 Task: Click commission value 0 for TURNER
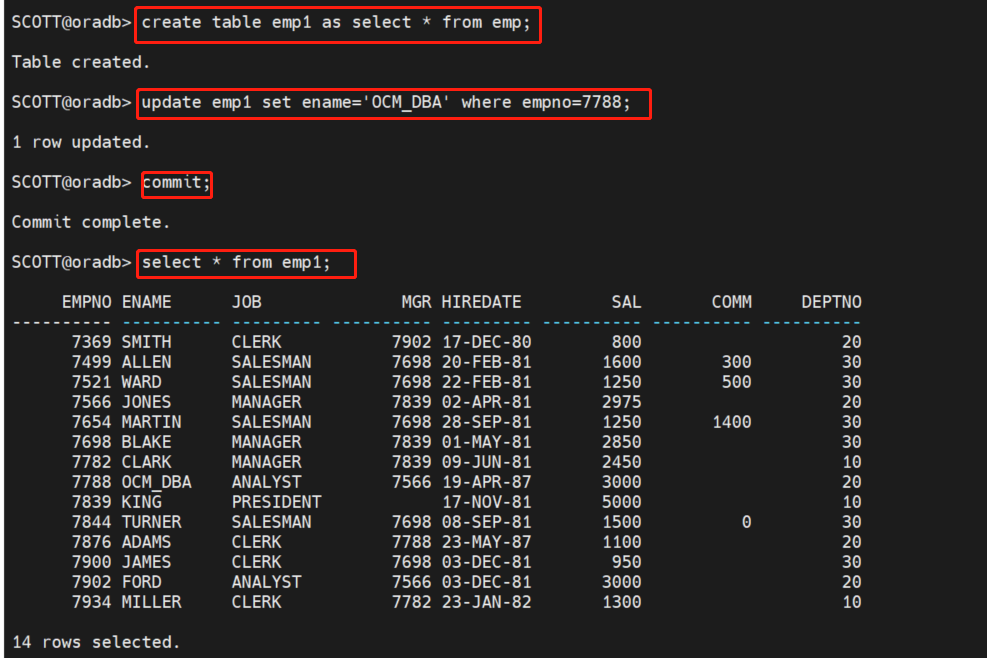tap(746, 522)
